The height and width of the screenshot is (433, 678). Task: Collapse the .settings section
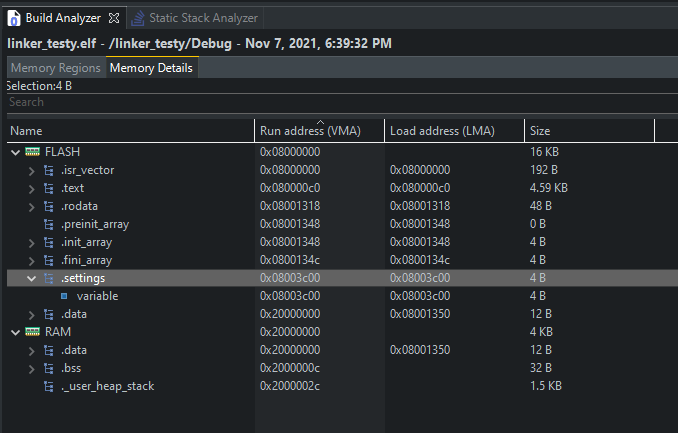click(x=32, y=278)
